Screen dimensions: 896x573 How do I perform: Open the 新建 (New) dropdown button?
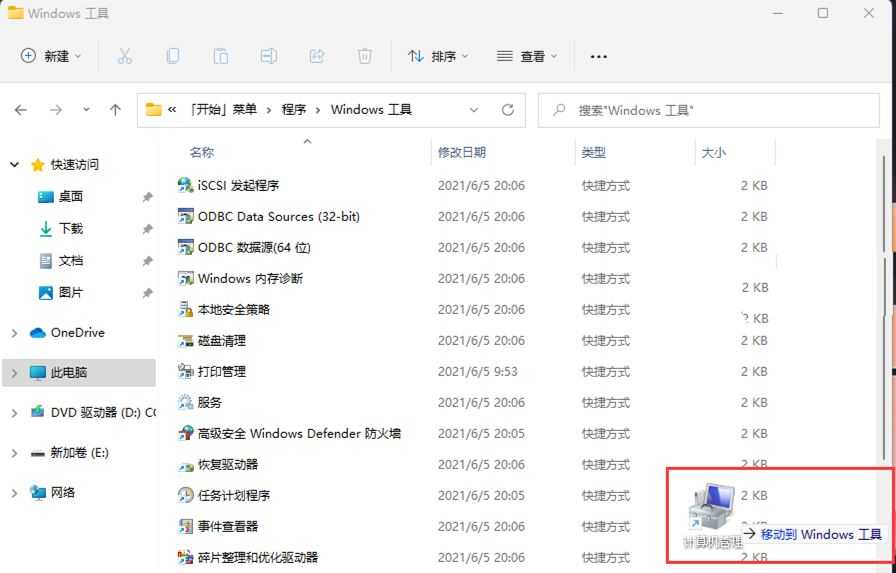click(50, 56)
